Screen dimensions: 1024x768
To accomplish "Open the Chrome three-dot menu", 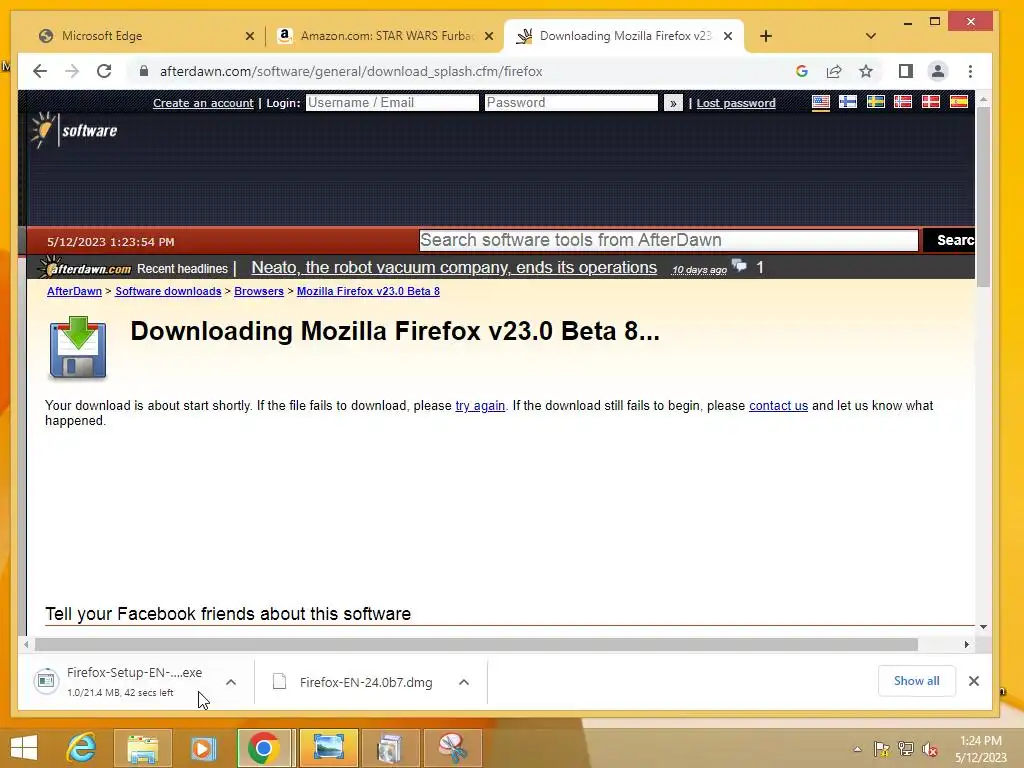I will point(970,71).
